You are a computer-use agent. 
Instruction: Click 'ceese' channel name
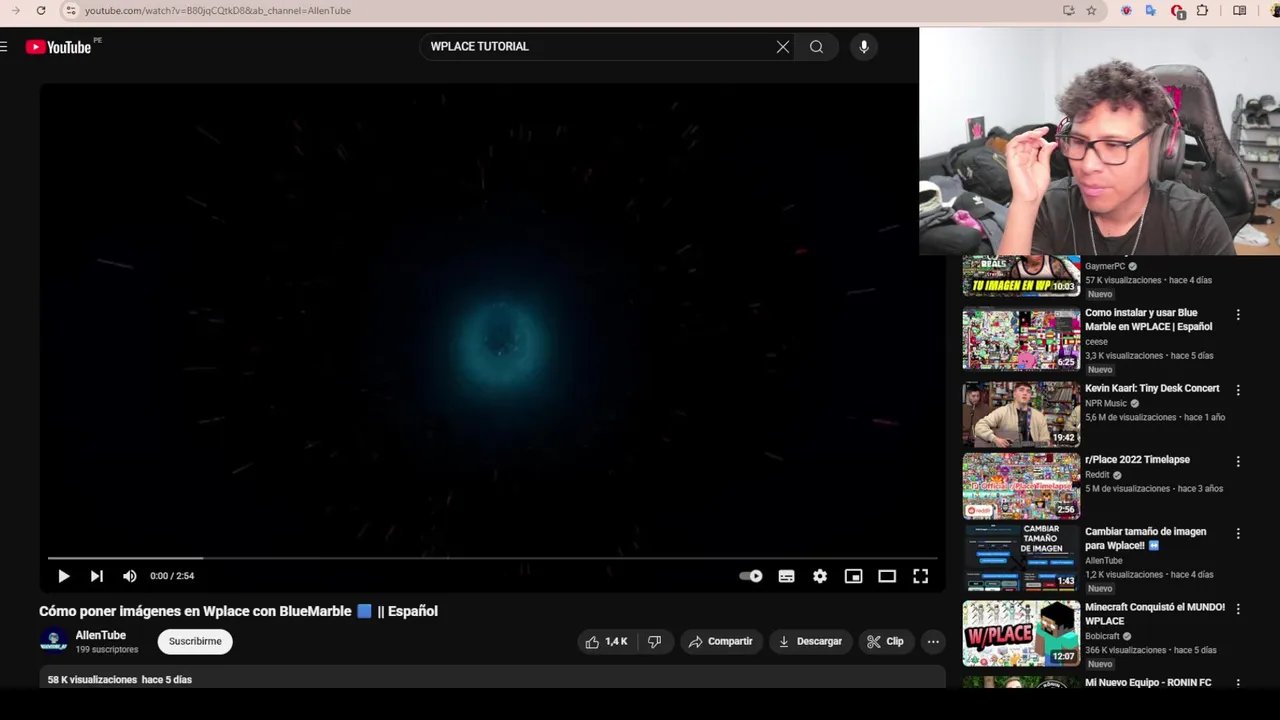(1096, 342)
